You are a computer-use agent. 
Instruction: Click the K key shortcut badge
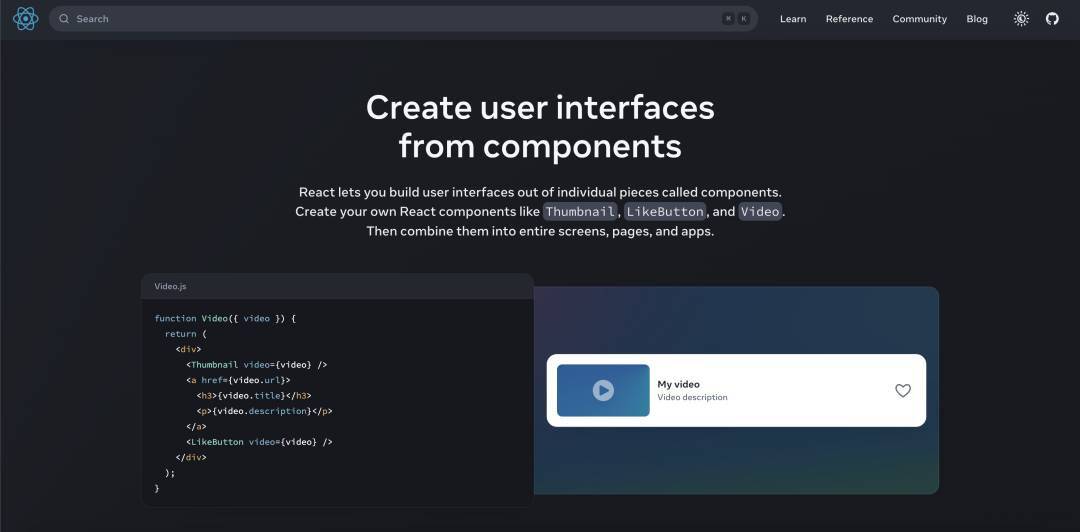click(x=744, y=19)
